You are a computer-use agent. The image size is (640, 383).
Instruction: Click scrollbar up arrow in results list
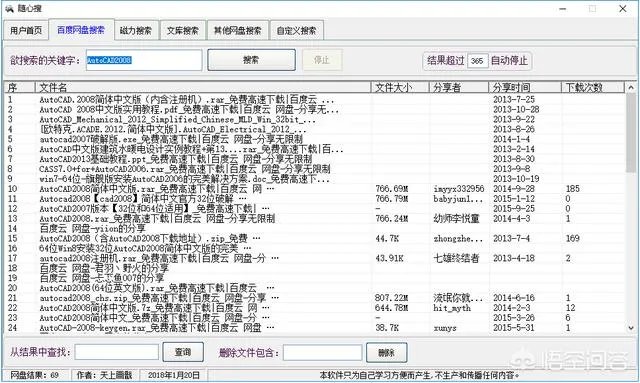click(631, 87)
